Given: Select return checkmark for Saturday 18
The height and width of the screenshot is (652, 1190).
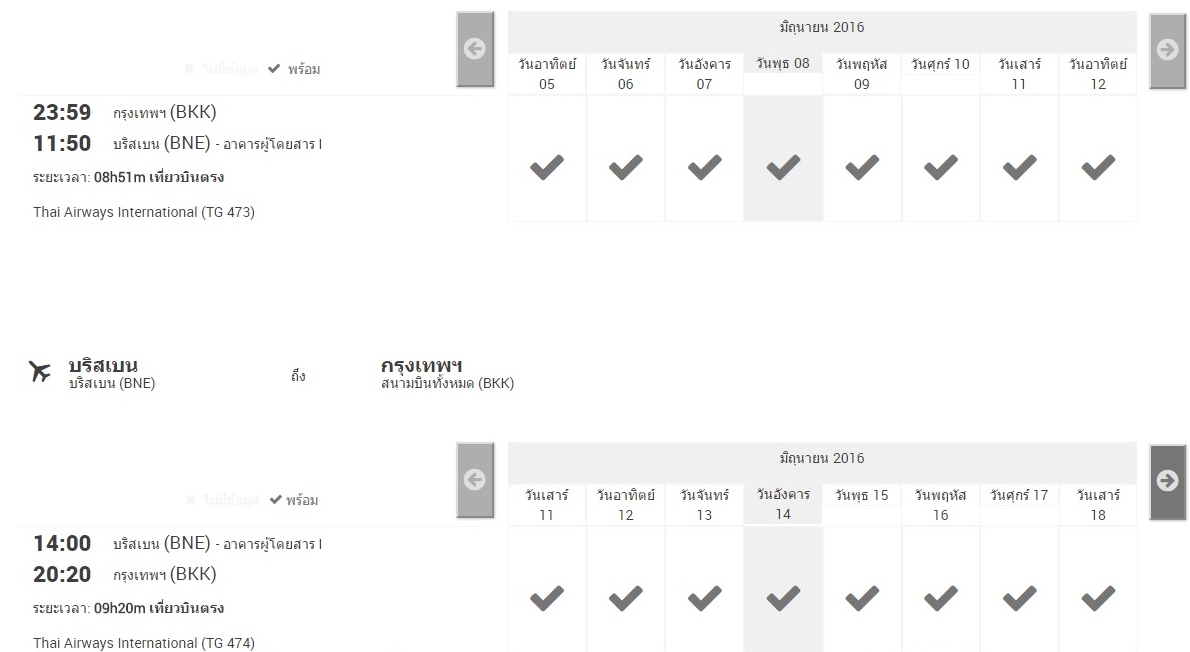Looking at the screenshot, I should (x=1098, y=598).
